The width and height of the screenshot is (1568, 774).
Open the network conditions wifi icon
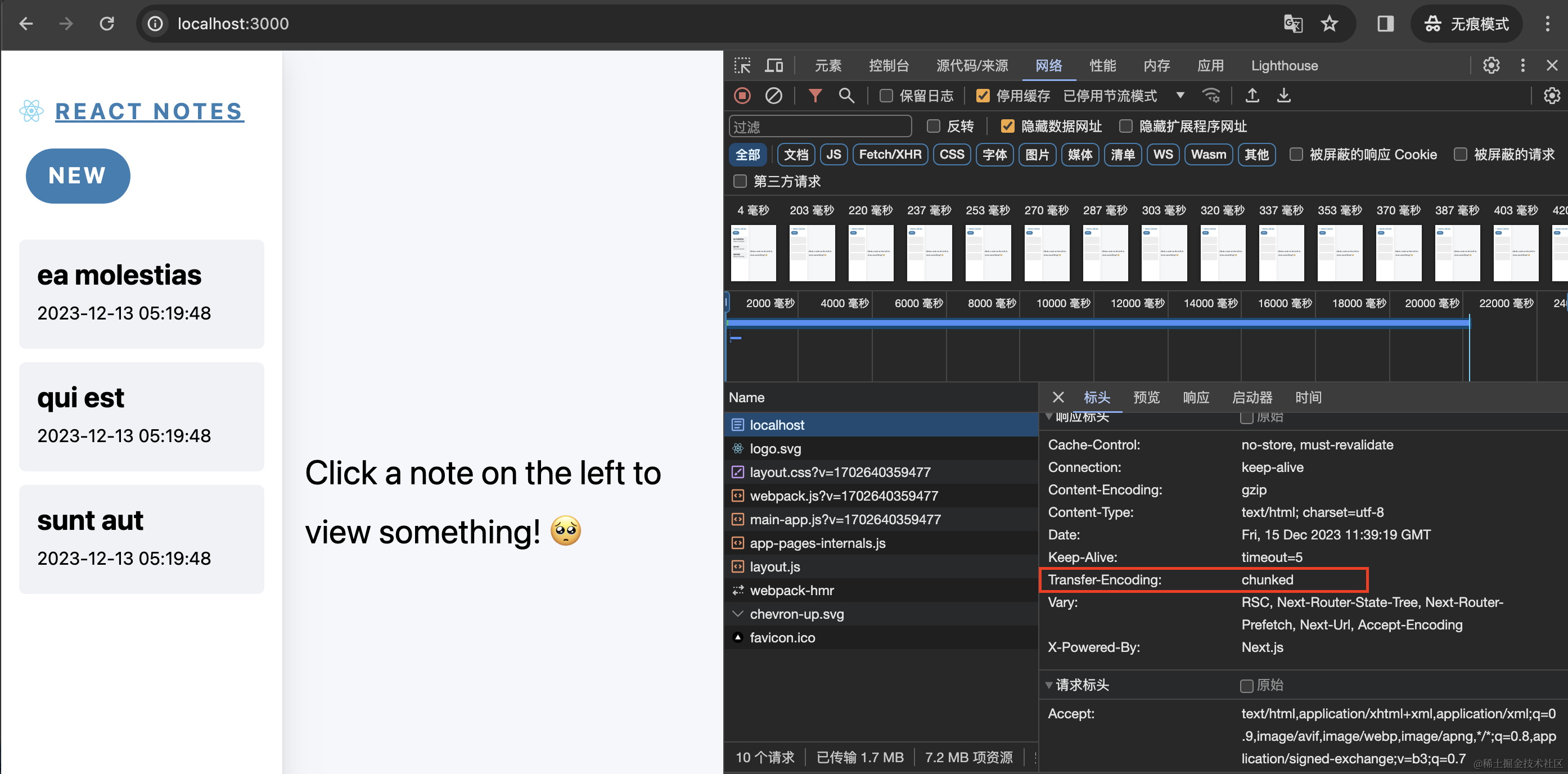click(x=1211, y=96)
